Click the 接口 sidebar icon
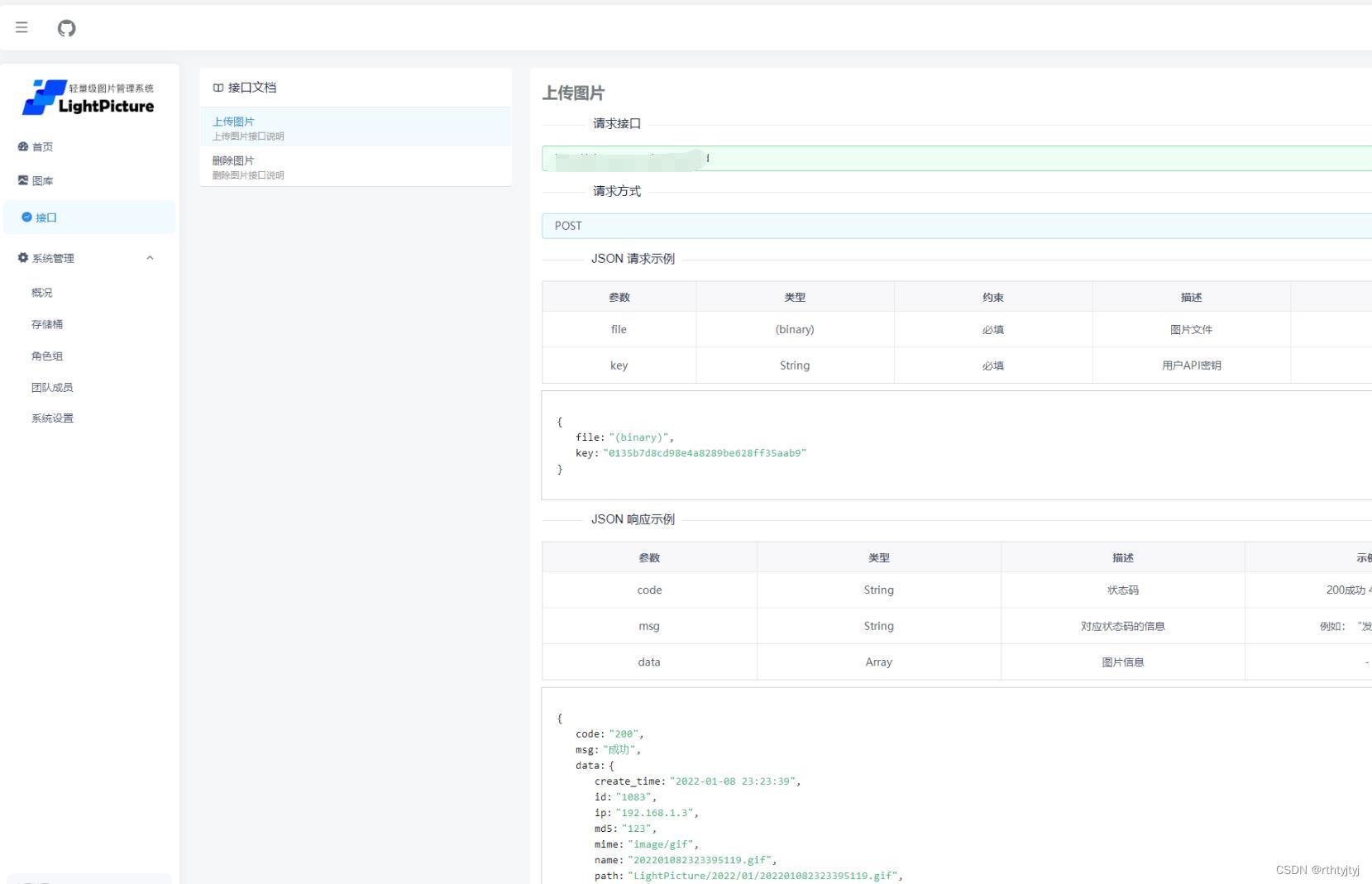The image size is (1372, 884). coord(26,217)
